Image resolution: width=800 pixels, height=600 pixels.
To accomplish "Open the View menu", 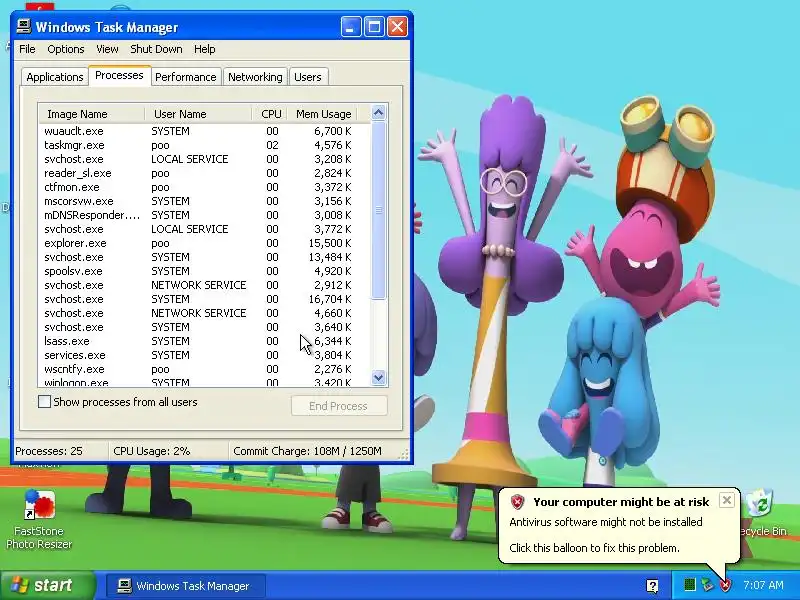I will [x=107, y=49].
